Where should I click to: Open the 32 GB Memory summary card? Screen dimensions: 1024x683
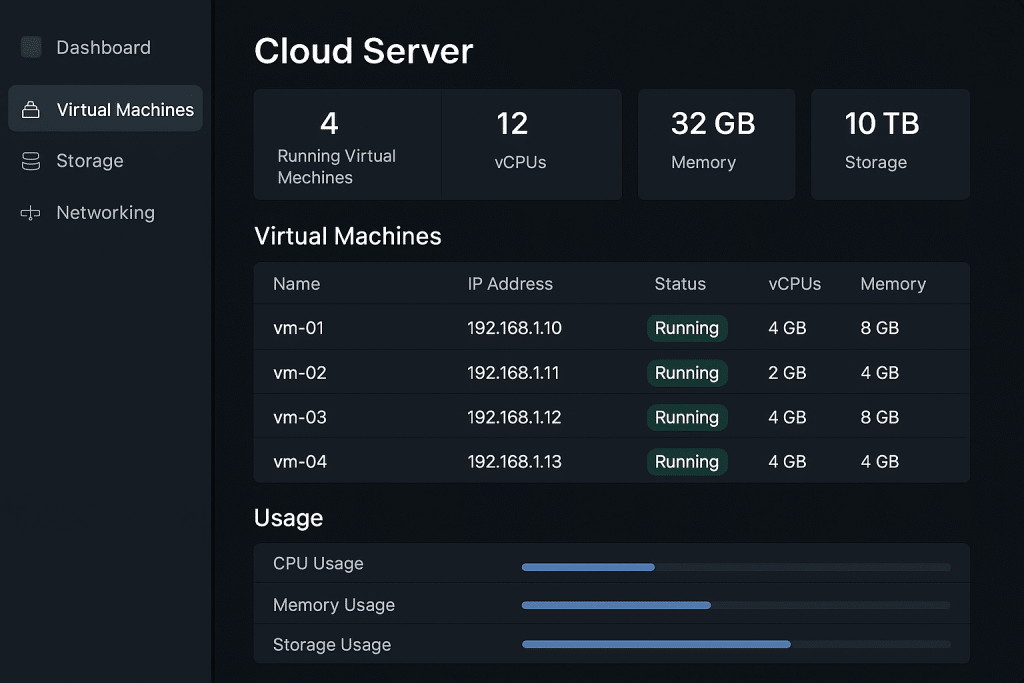pos(716,144)
